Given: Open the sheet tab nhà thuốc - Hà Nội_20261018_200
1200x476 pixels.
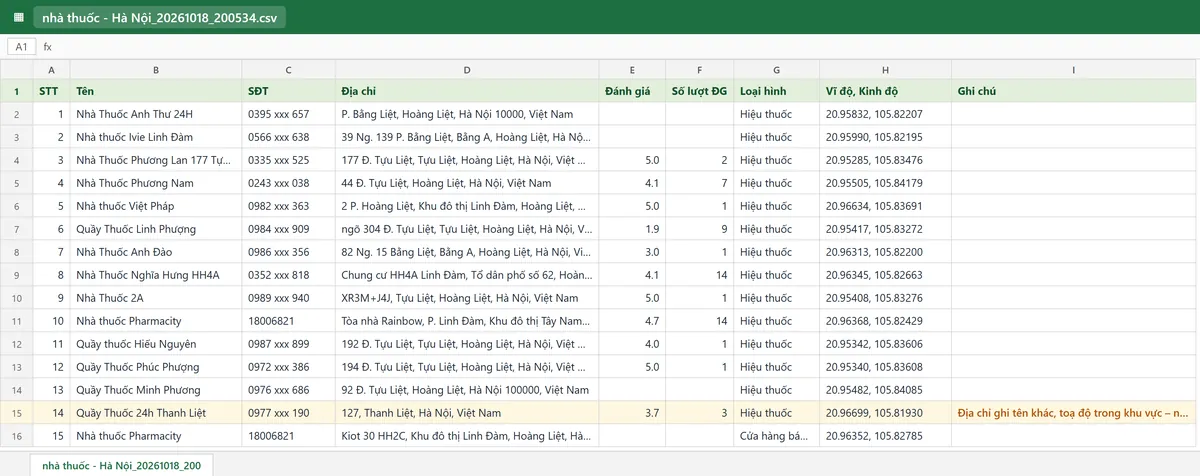Looking at the screenshot, I should tap(121, 465).
